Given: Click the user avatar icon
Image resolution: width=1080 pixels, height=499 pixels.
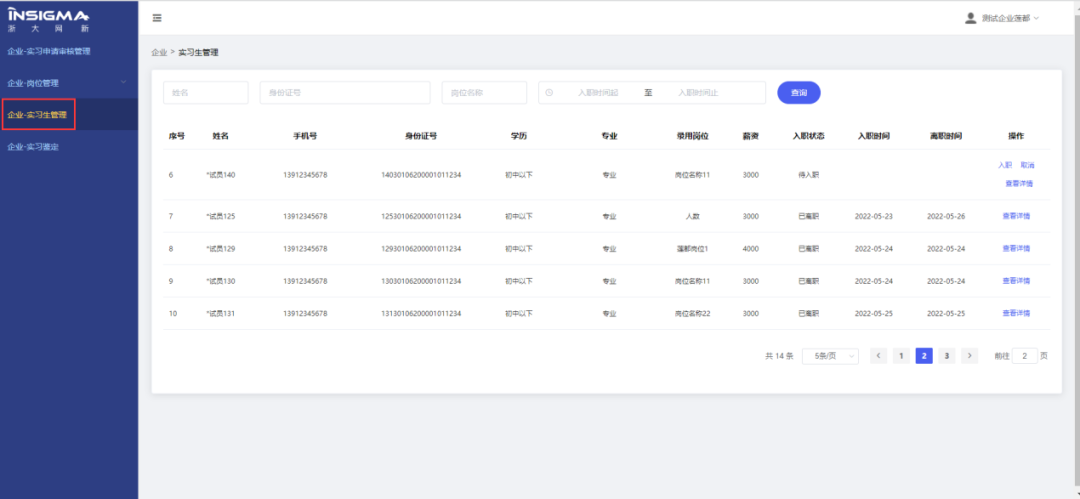Looking at the screenshot, I should click(970, 18).
